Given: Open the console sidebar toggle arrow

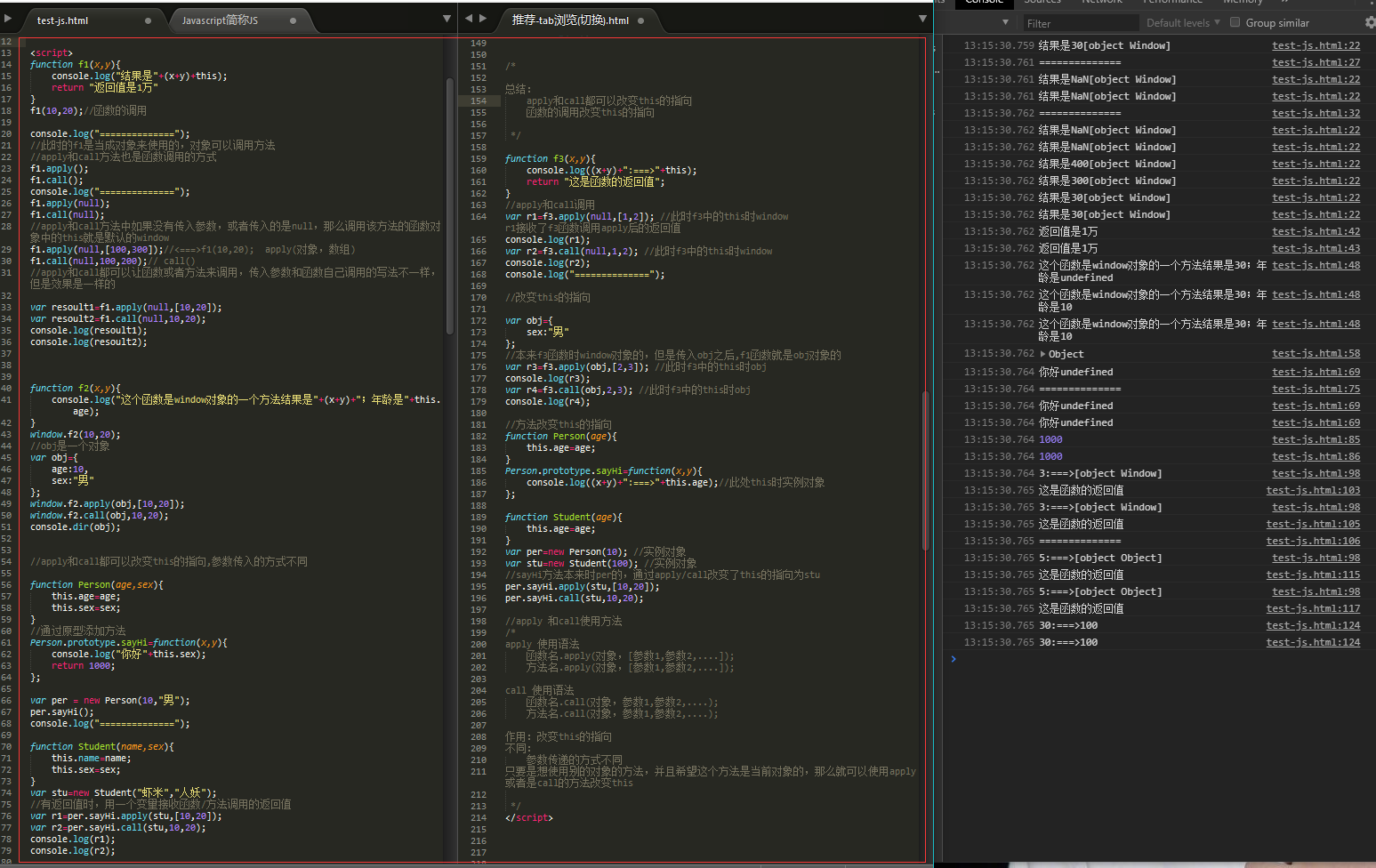Looking at the screenshot, I should [x=1005, y=22].
